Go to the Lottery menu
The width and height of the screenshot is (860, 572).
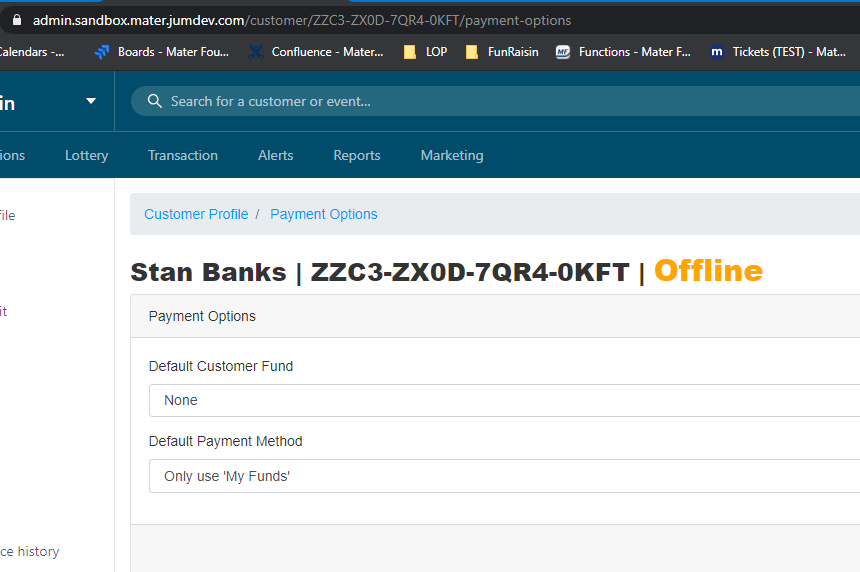click(86, 155)
